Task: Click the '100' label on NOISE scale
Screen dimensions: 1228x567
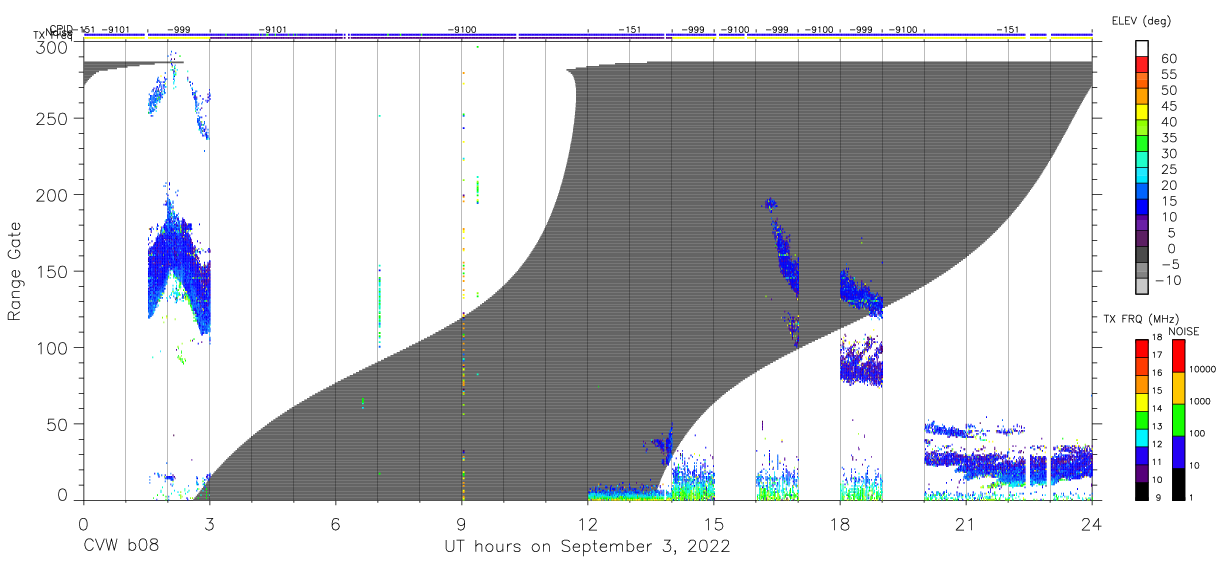Action: [x=1198, y=434]
